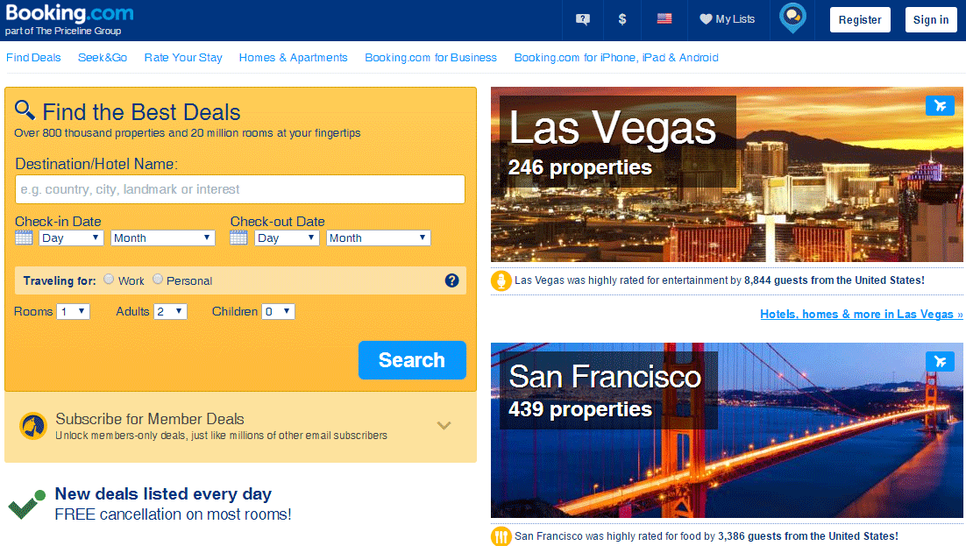Click My Lists text link

pos(735,19)
